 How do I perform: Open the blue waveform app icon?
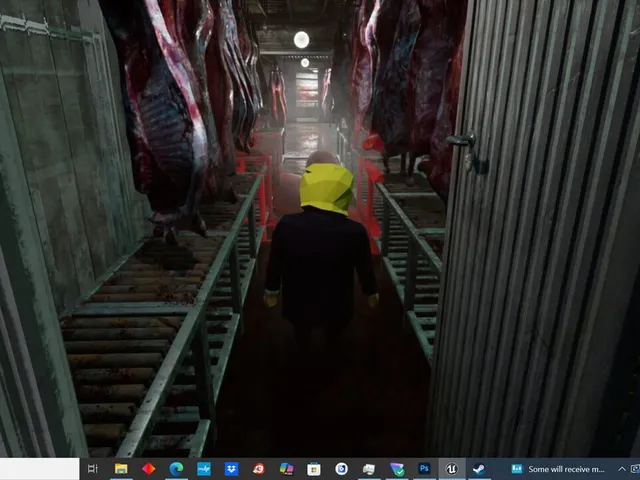click(x=204, y=469)
